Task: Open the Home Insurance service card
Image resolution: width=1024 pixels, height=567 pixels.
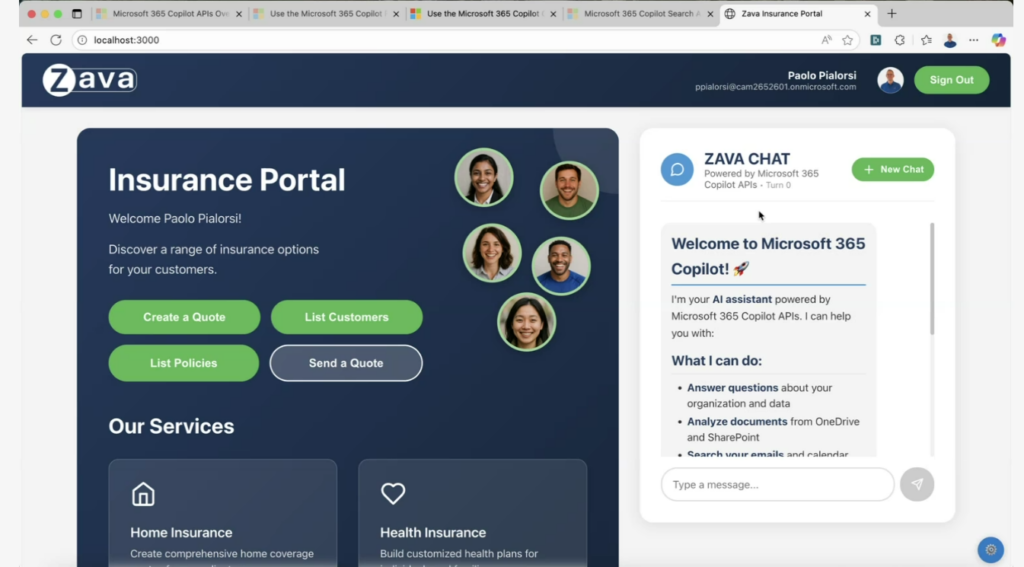Action: (x=223, y=513)
